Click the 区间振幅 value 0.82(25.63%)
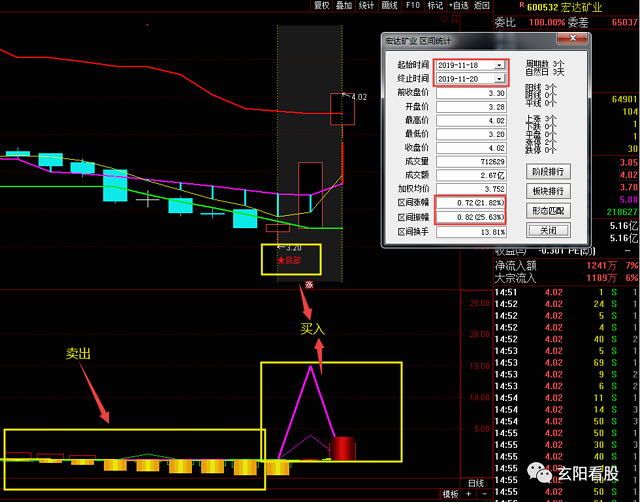640x502 pixels. coord(471,217)
